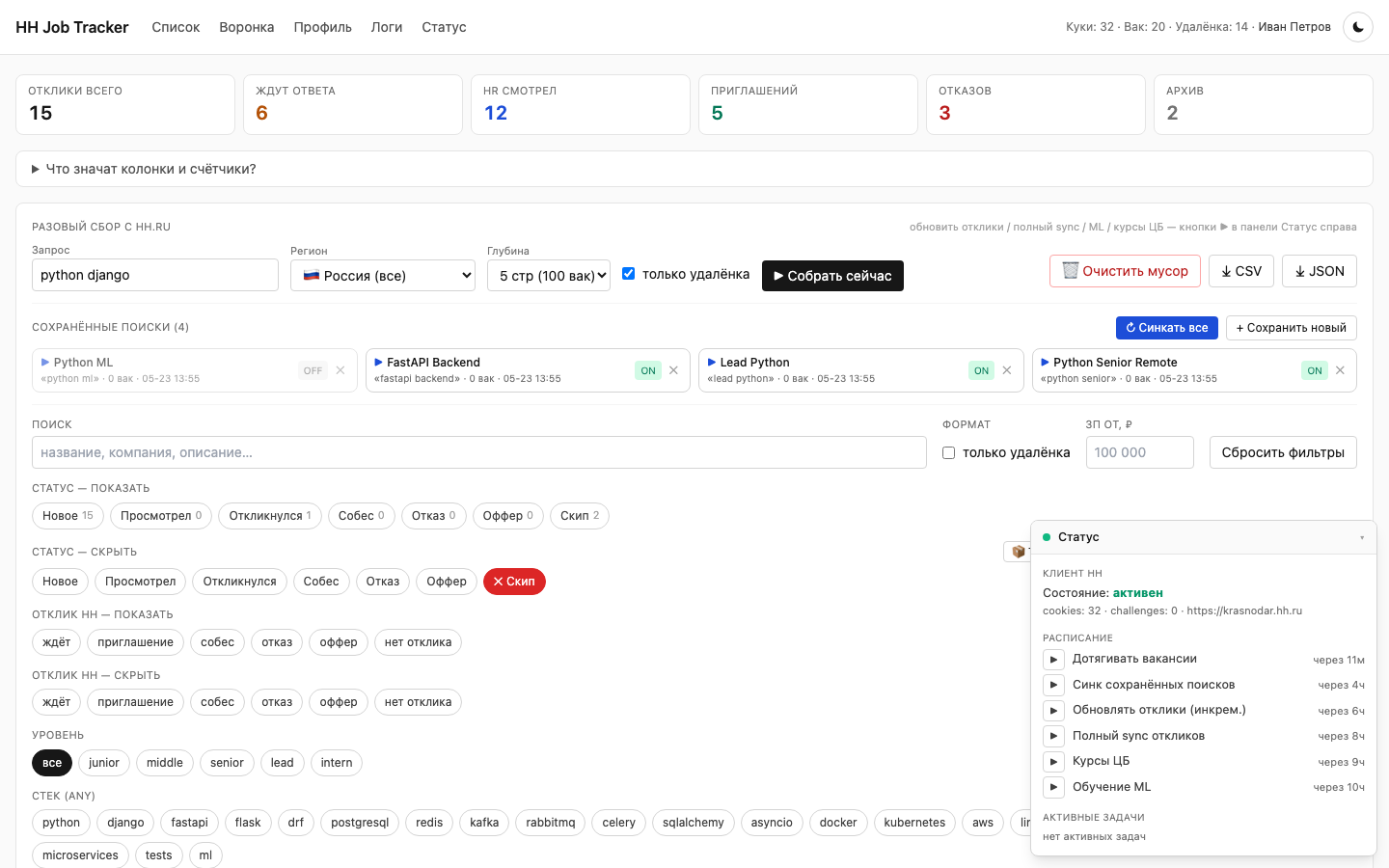Click the HR СМОТРЕЛ 12 card

(581, 104)
